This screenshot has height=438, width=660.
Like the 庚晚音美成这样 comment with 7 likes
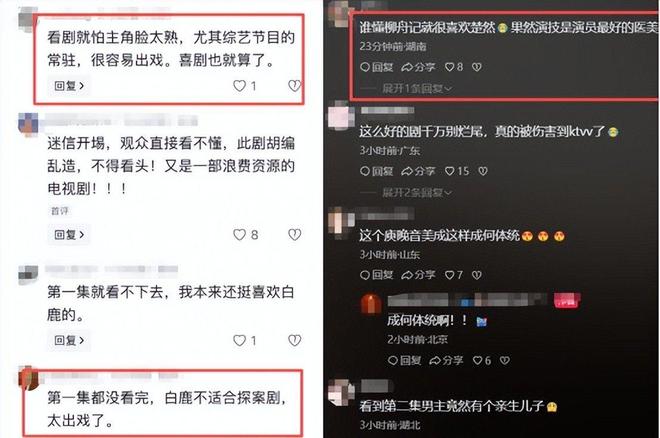click(x=454, y=275)
